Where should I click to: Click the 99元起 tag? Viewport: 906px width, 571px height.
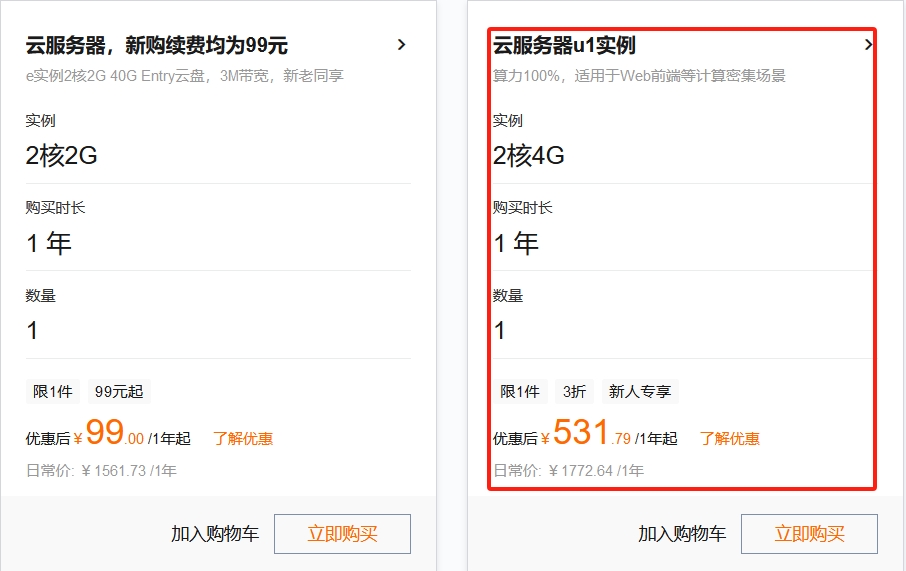point(119,391)
